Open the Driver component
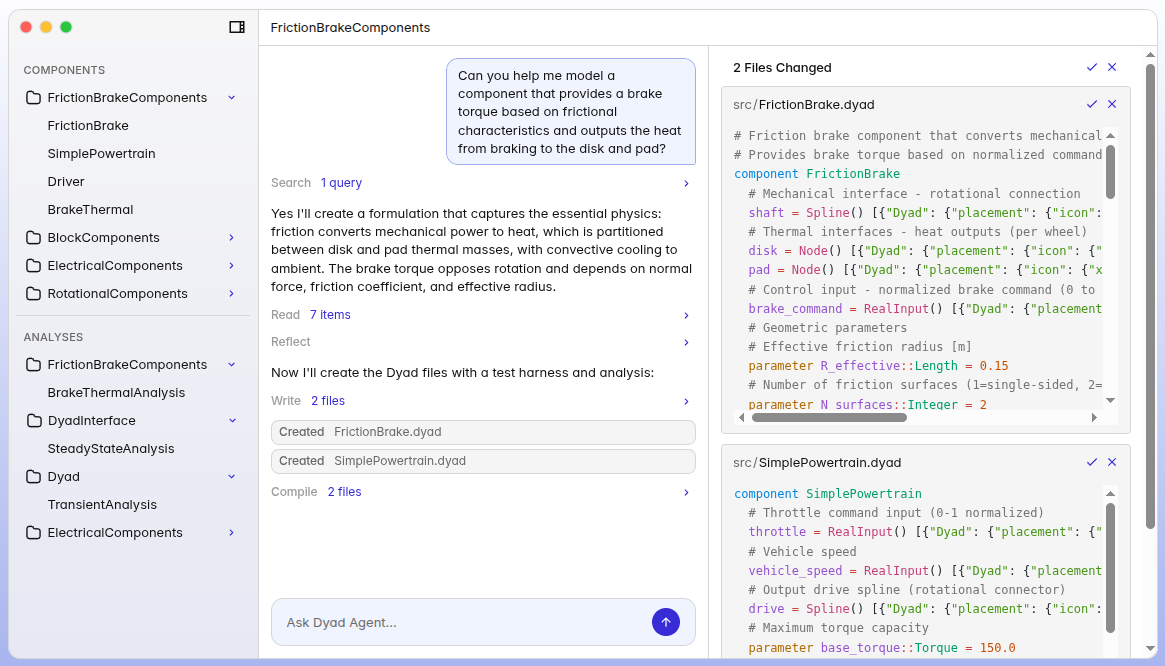The height and width of the screenshot is (666, 1165). tap(66, 181)
